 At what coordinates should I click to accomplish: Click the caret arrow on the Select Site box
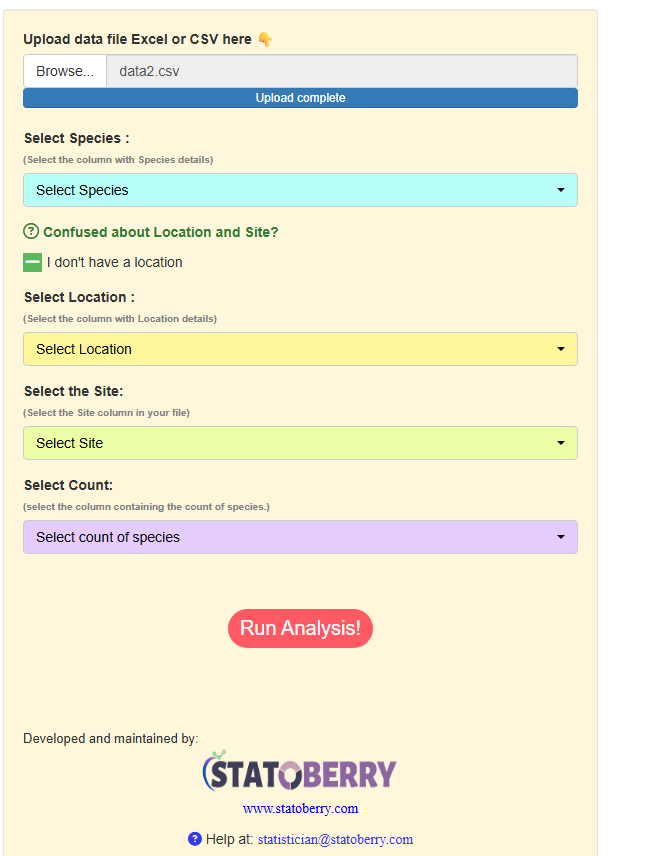561,443
